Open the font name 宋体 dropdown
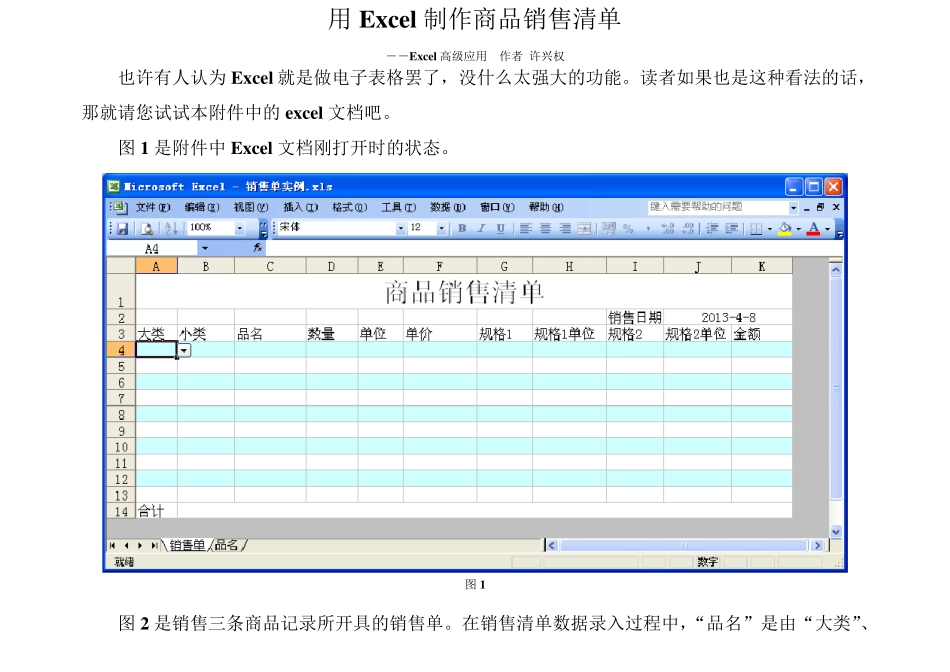Screen dimensions: 950x672 point(400,228)
